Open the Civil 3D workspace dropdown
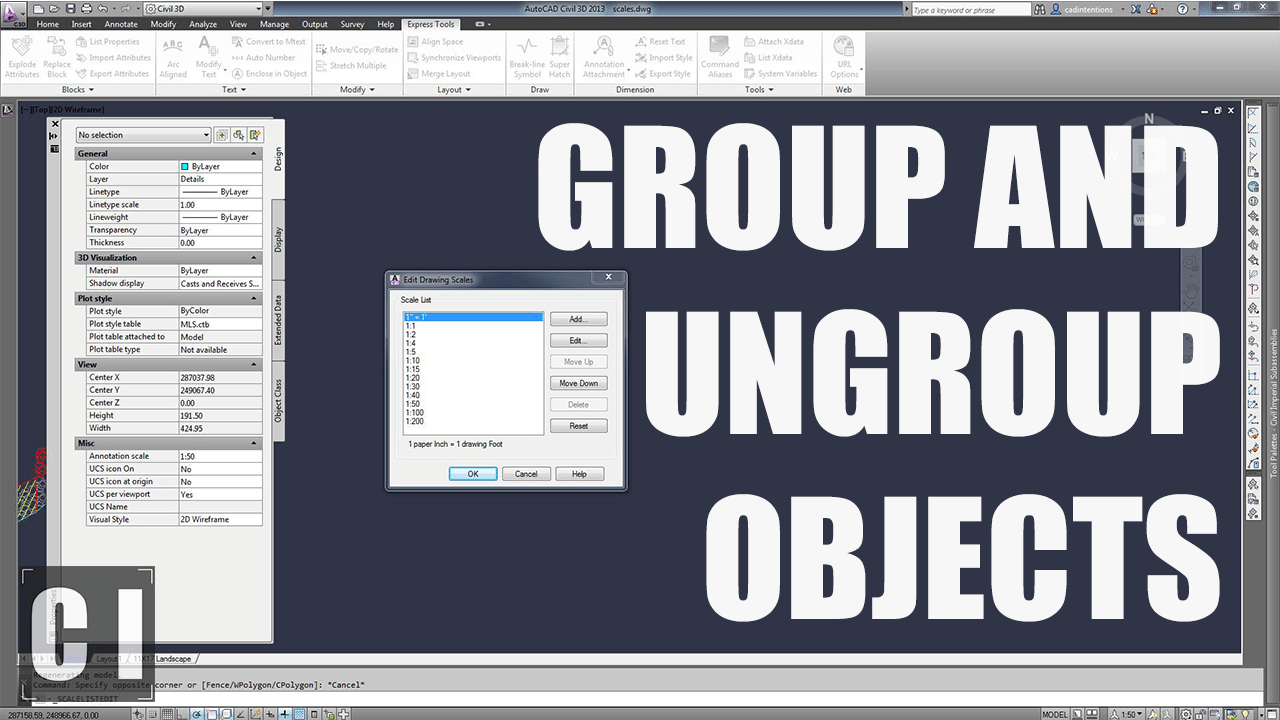1280x720 pixels. [x=203, y=8]
